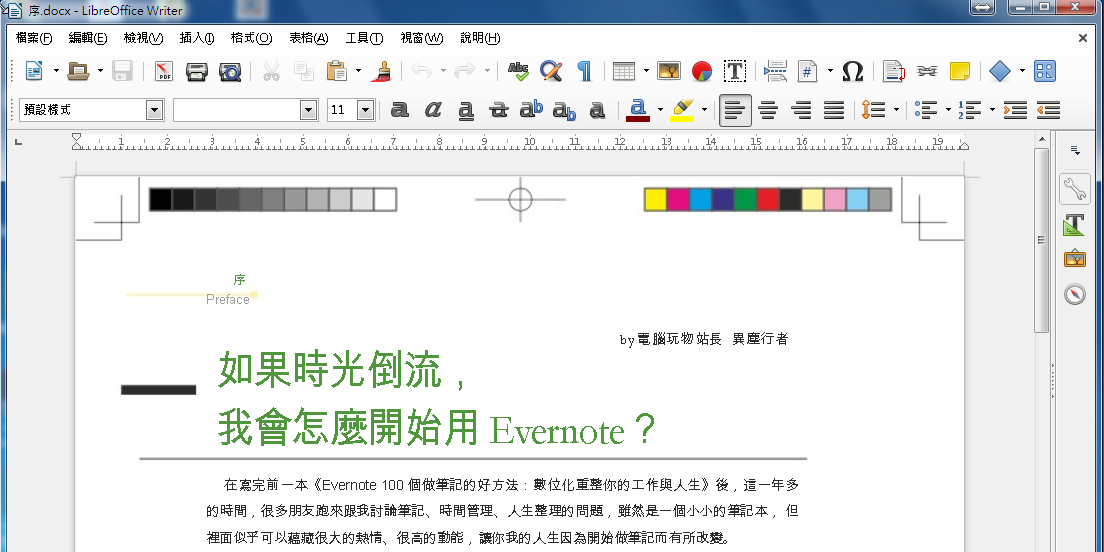This screenshot has height=552, width=1104.
Task: Click in the font name input box
Action: click(x=237, y=110)
